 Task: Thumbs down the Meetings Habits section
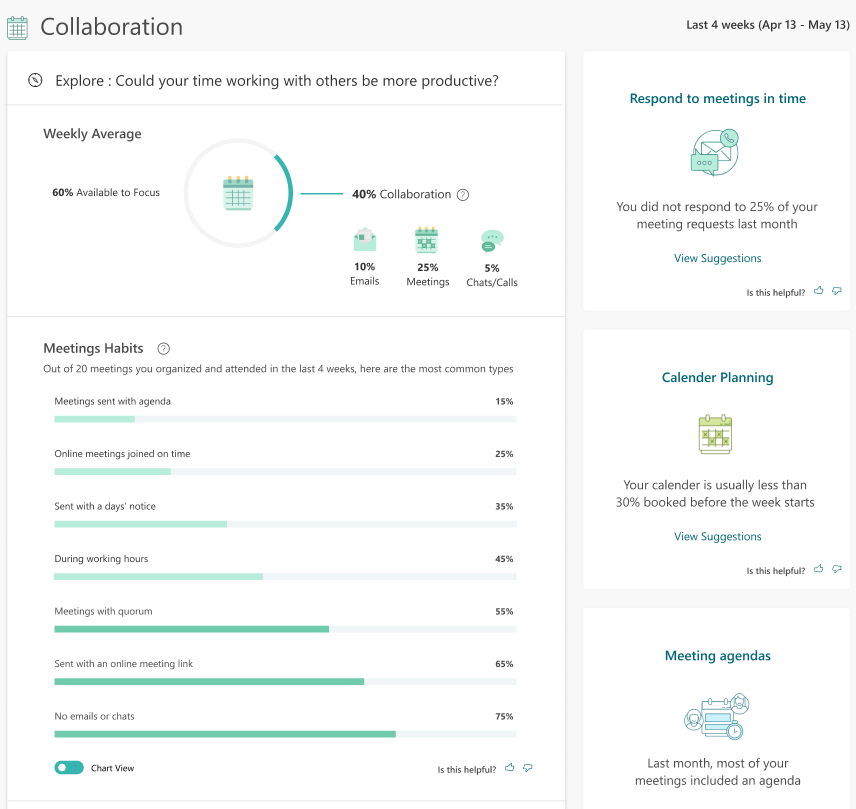(528, 768)
